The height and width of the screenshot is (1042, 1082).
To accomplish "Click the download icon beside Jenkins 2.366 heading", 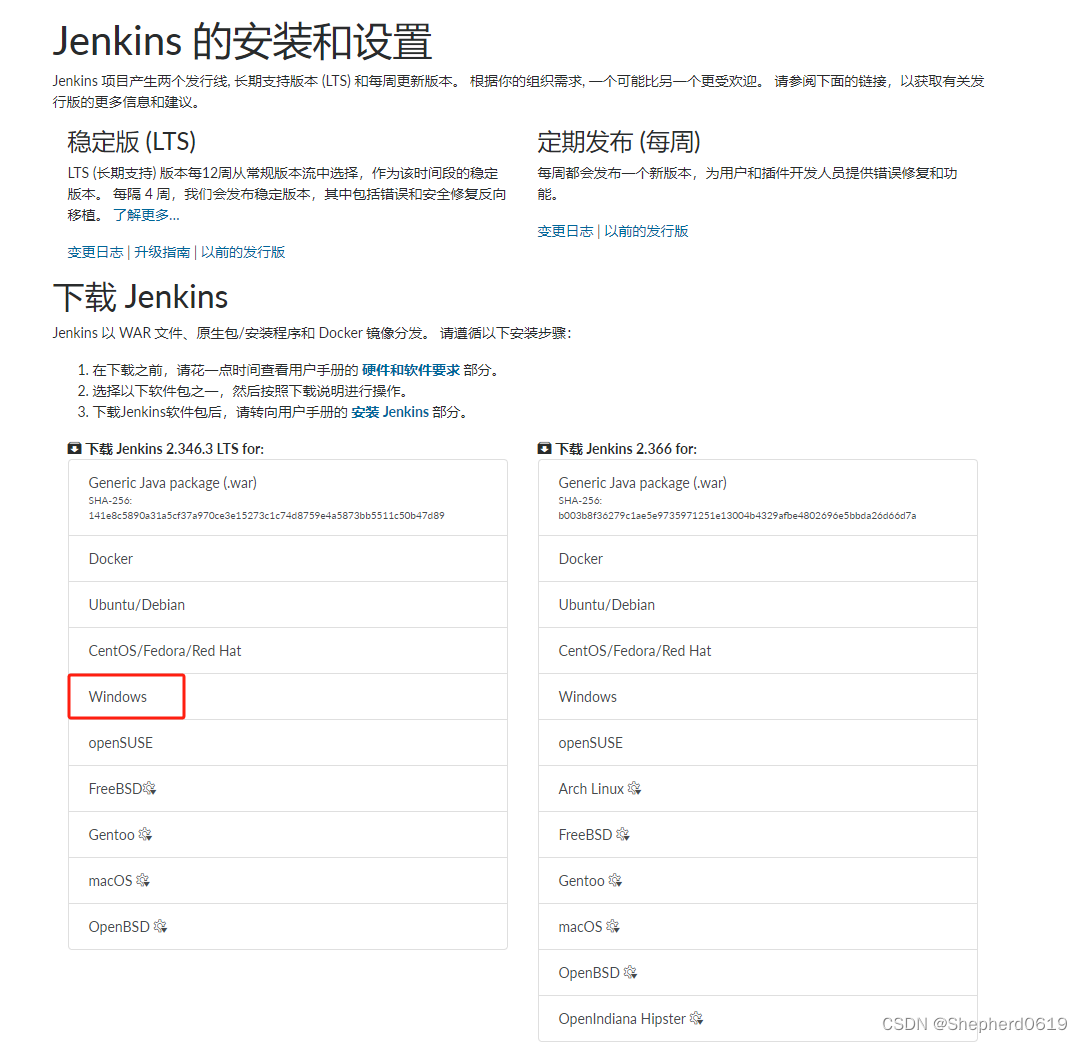I will click(x=544, y=448).
